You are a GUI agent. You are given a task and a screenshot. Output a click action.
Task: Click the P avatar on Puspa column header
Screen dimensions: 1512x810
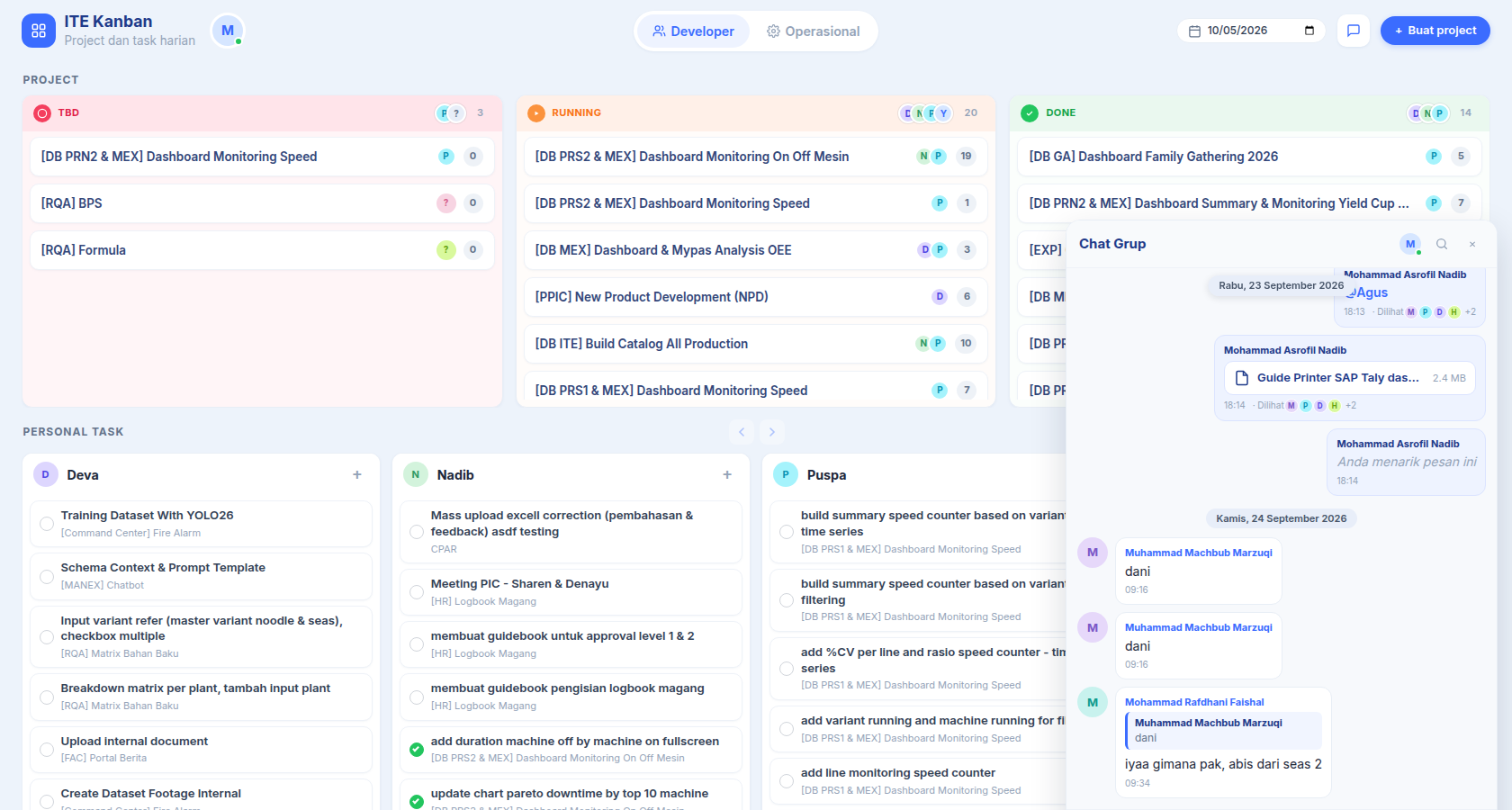pos(786,474)
